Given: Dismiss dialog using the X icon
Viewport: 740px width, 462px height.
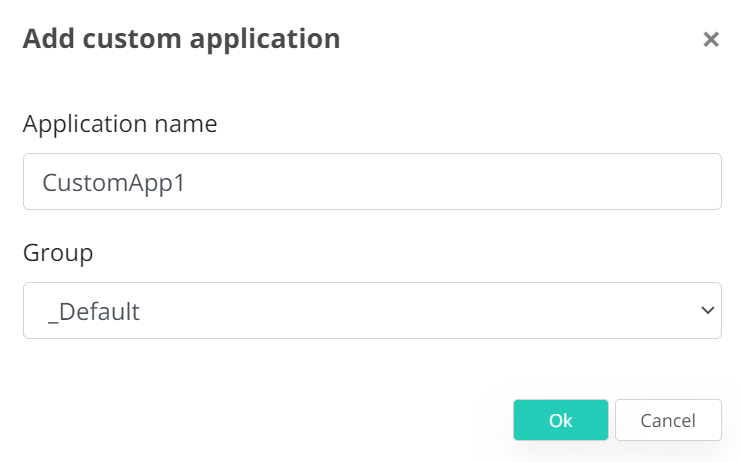Looking at the screenshot, I should [x=711, y=40].
